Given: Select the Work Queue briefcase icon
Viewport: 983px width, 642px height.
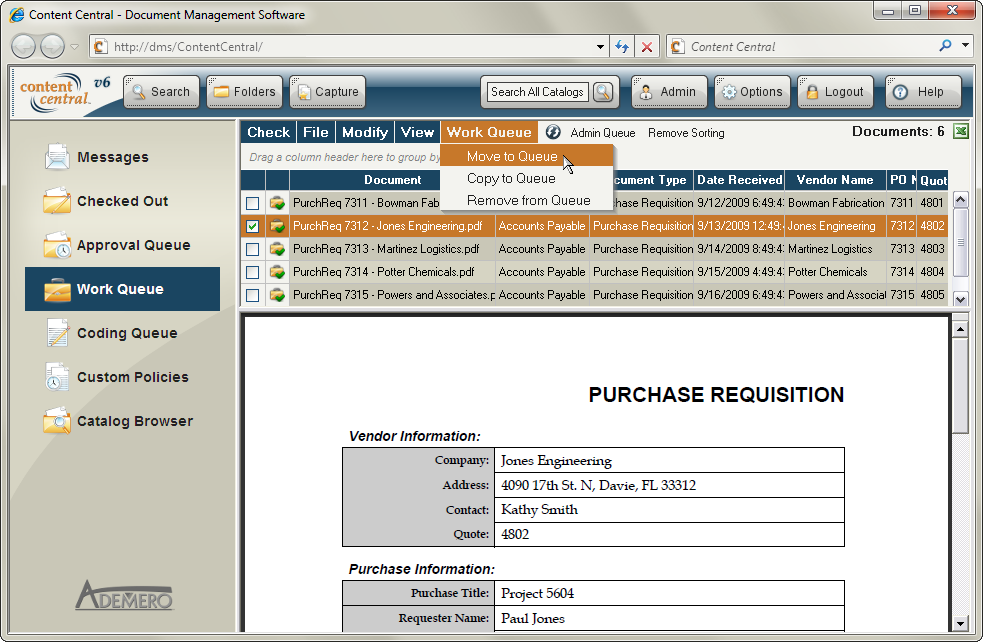Looking at the screenshot, I should (x=57, y=289).
